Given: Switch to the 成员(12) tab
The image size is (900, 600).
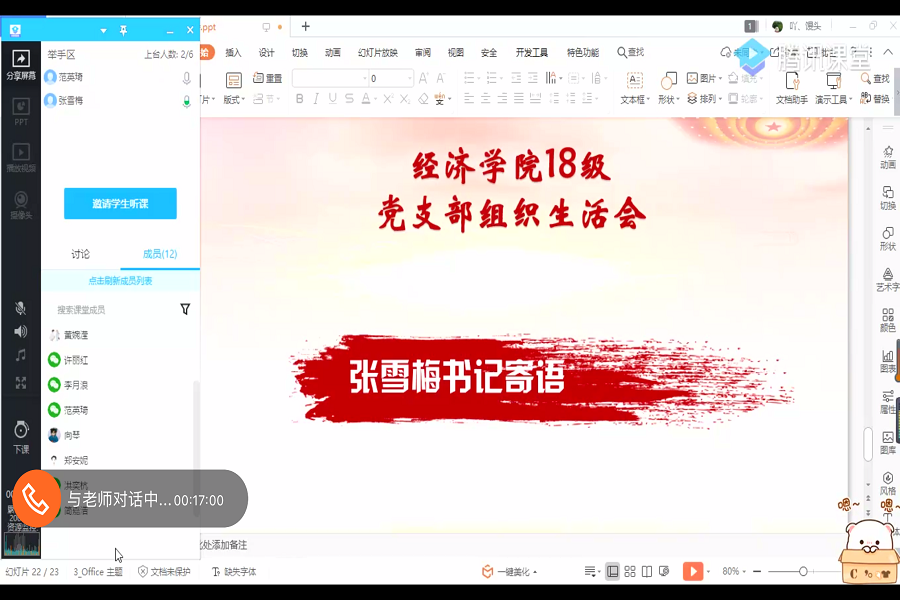Looking at the screenshot, I should tap(160, 254).
